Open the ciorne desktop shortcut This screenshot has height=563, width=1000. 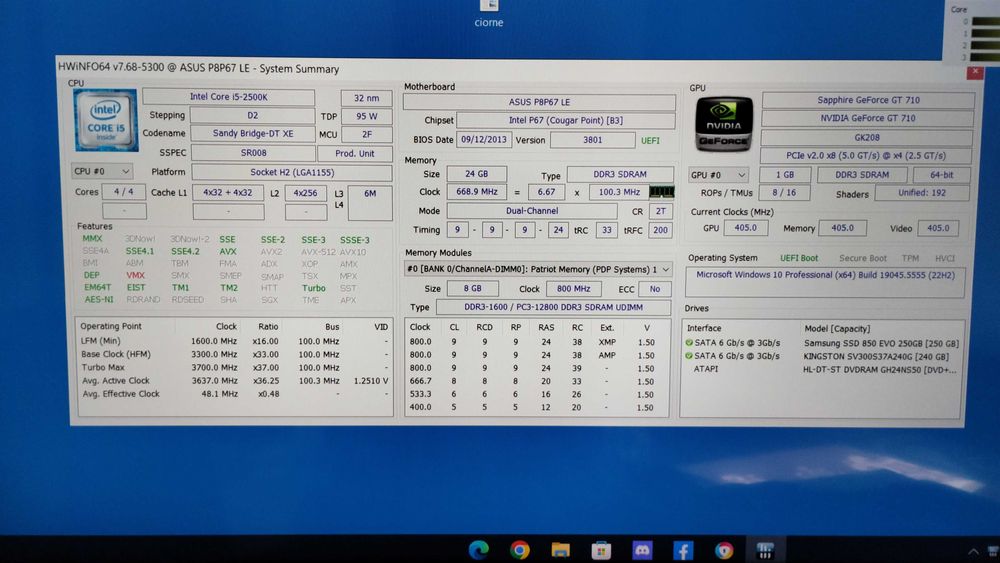click(489, 14)
